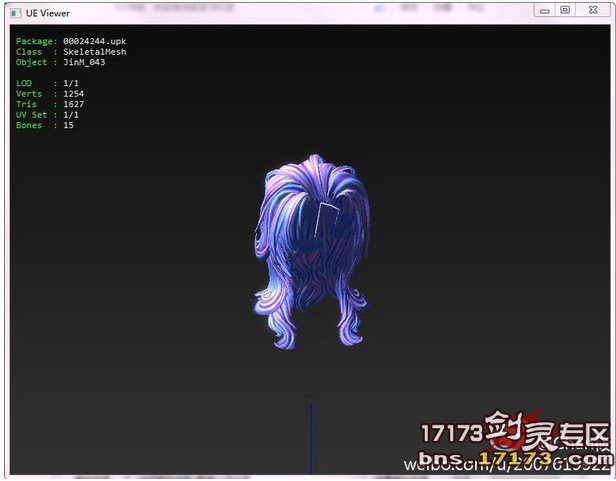Click the class value SkeletalMesh
616x481 pixels.
coord(95,52)
